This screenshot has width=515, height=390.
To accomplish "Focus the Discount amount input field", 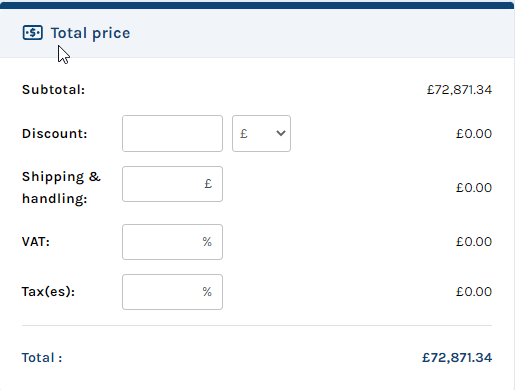I will [x=172, y=134].
